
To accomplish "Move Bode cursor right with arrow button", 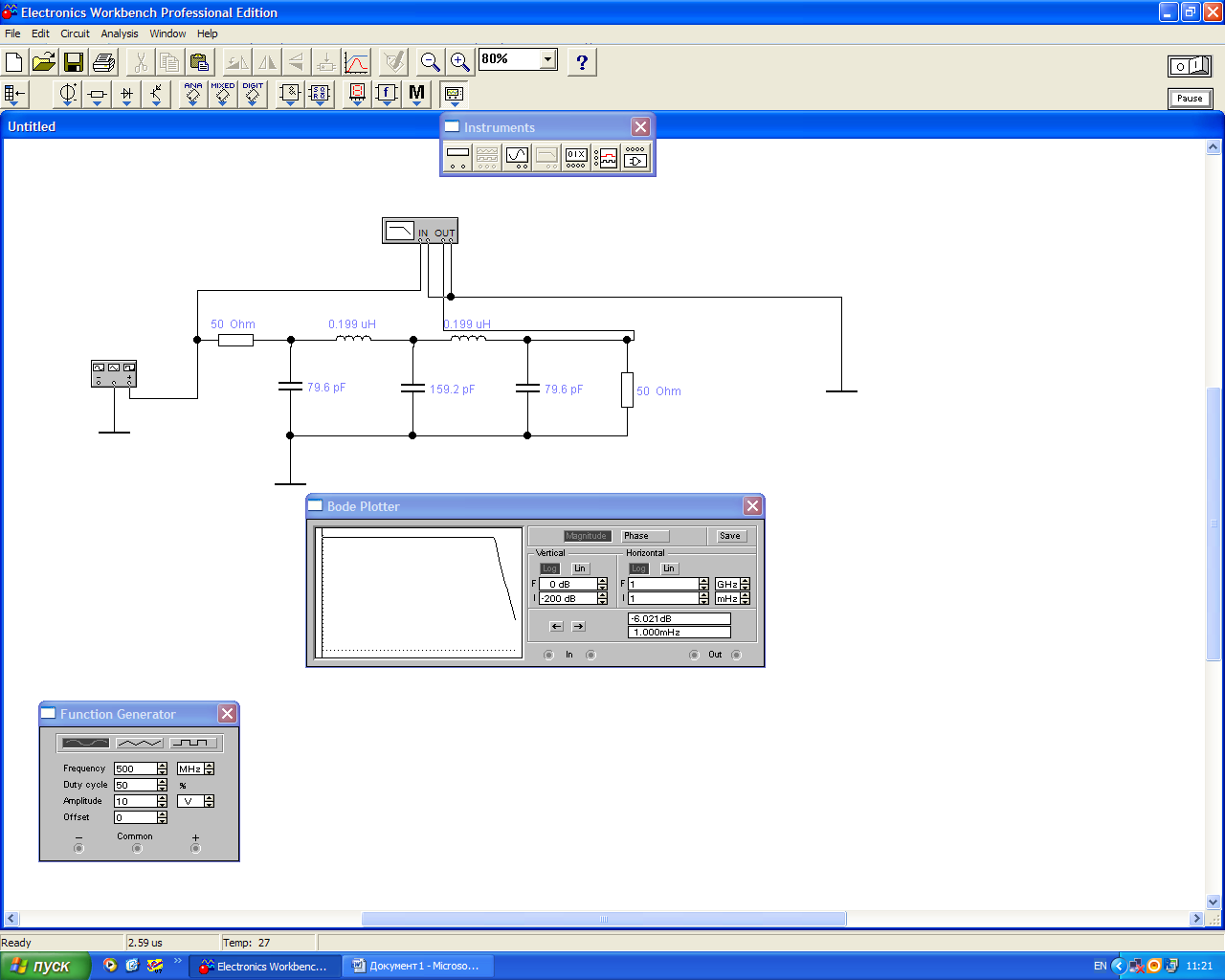I will coord(578,626).
